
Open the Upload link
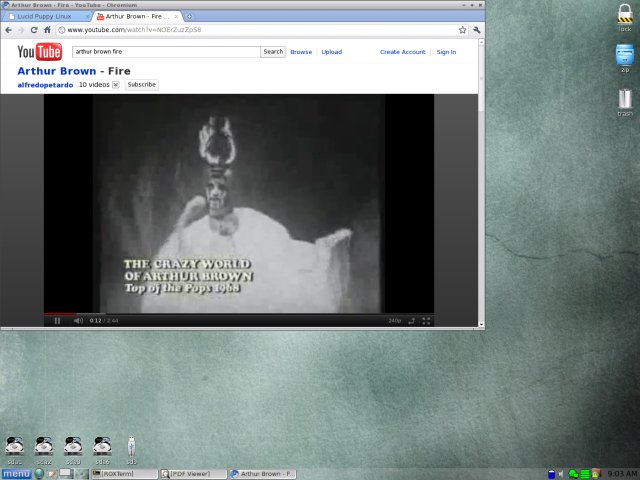[331, 52]
